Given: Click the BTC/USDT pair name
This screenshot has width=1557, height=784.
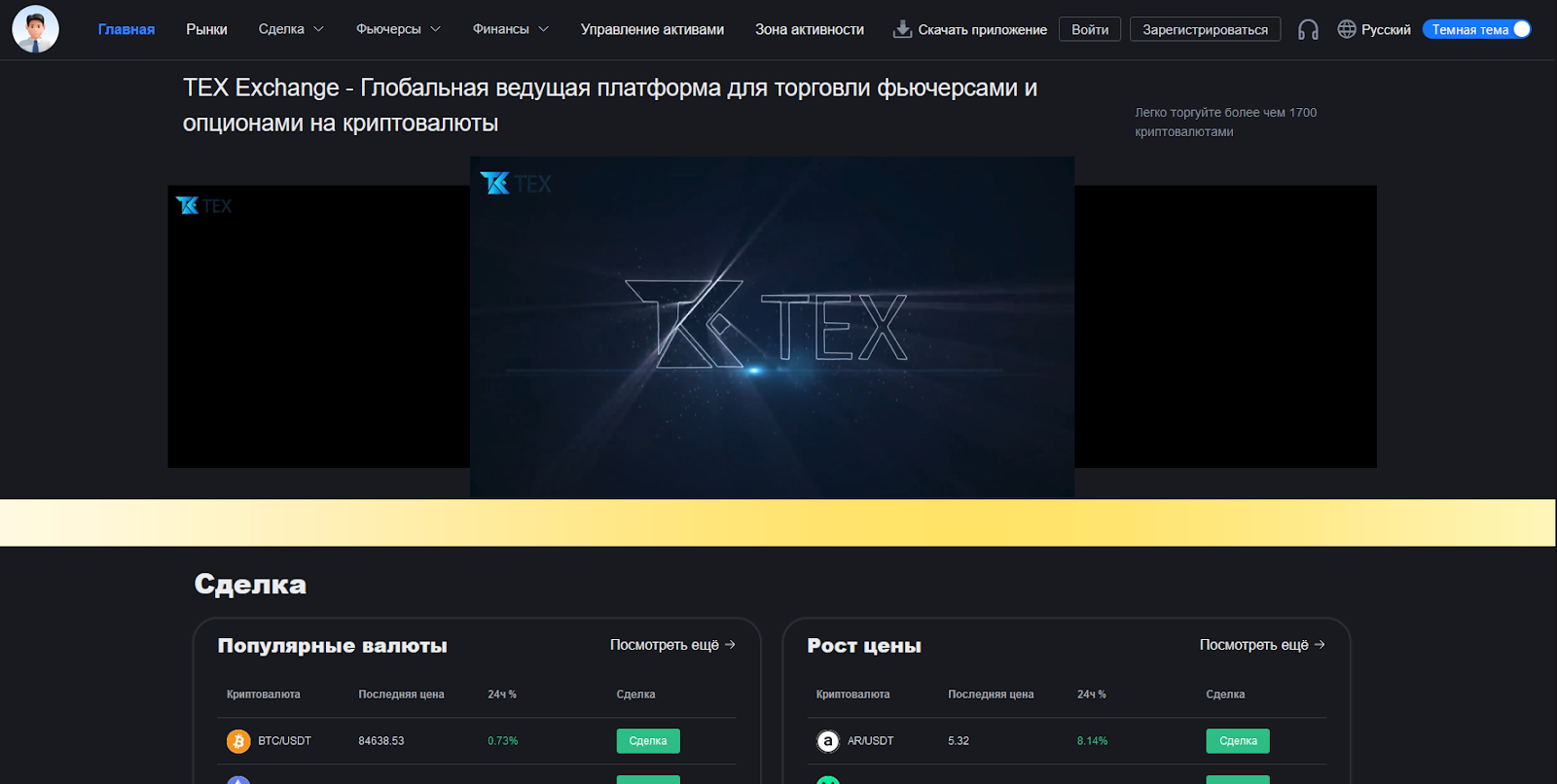Looking at the screenshot, I should tap(284, 741).
